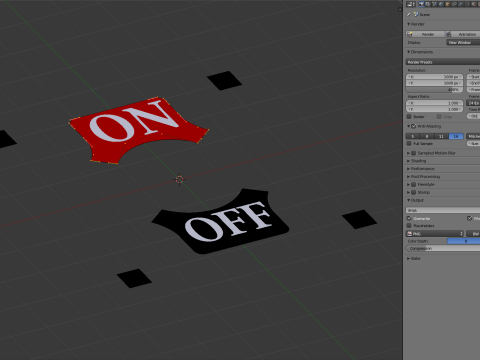Disable the Anti-Aliasing checkbox
This screenshot has height=360, width=480.
pyautogui.click(x=414, y=126)
